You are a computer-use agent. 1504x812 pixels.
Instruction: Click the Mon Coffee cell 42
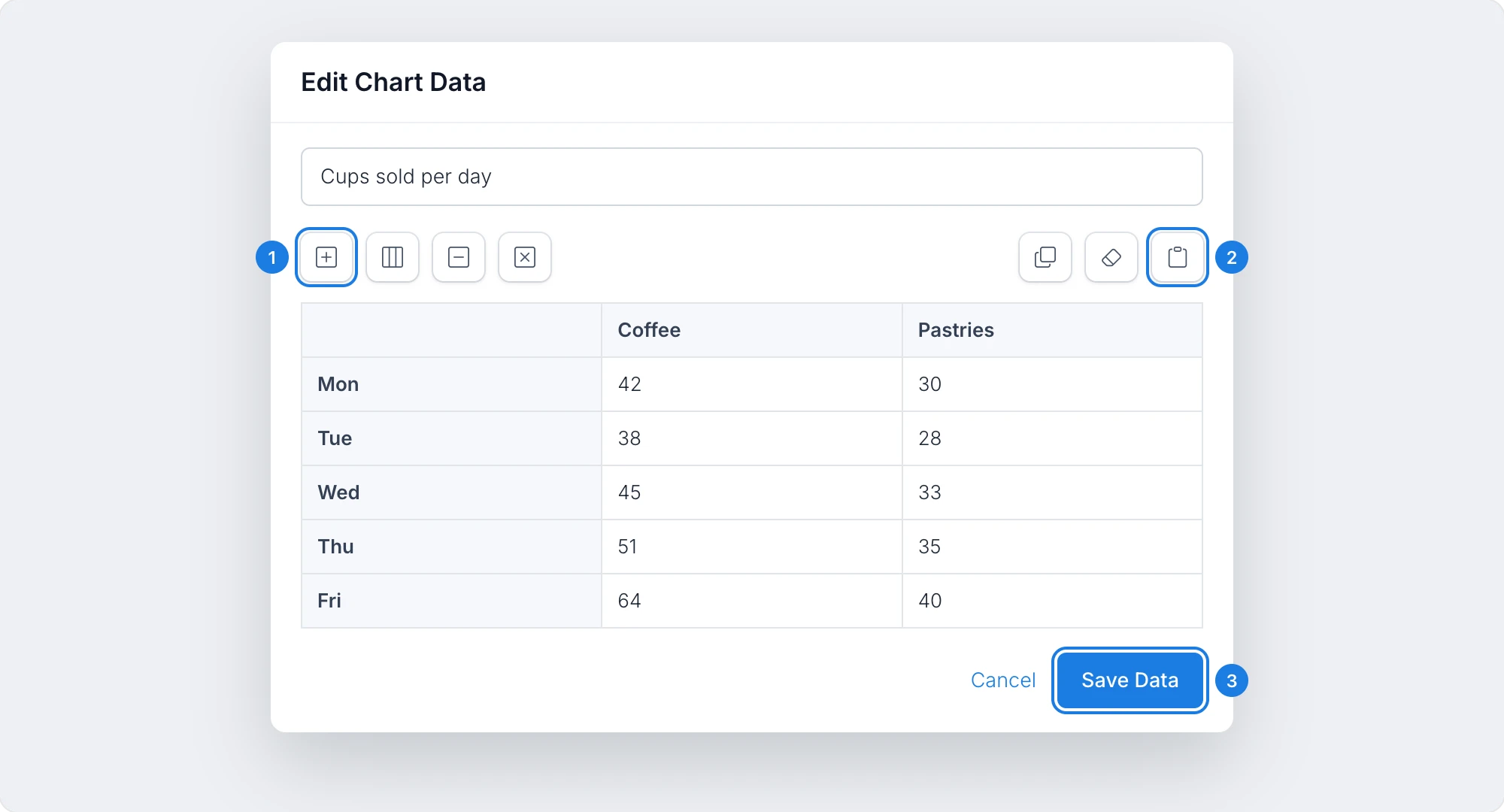pyautogui.click(x=752, y=384)
